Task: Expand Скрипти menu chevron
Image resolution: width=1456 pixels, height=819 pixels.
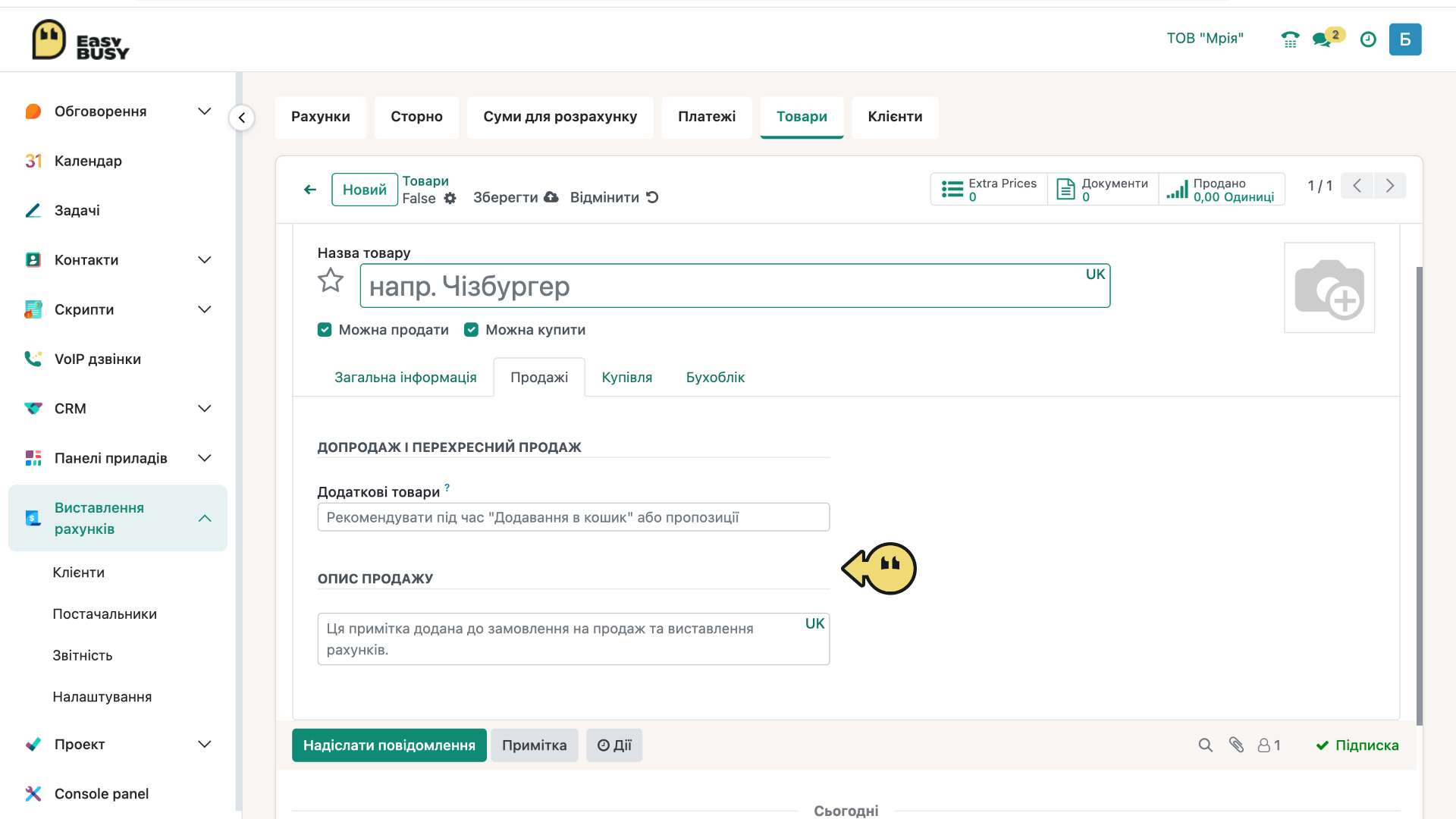Action: 205,309
